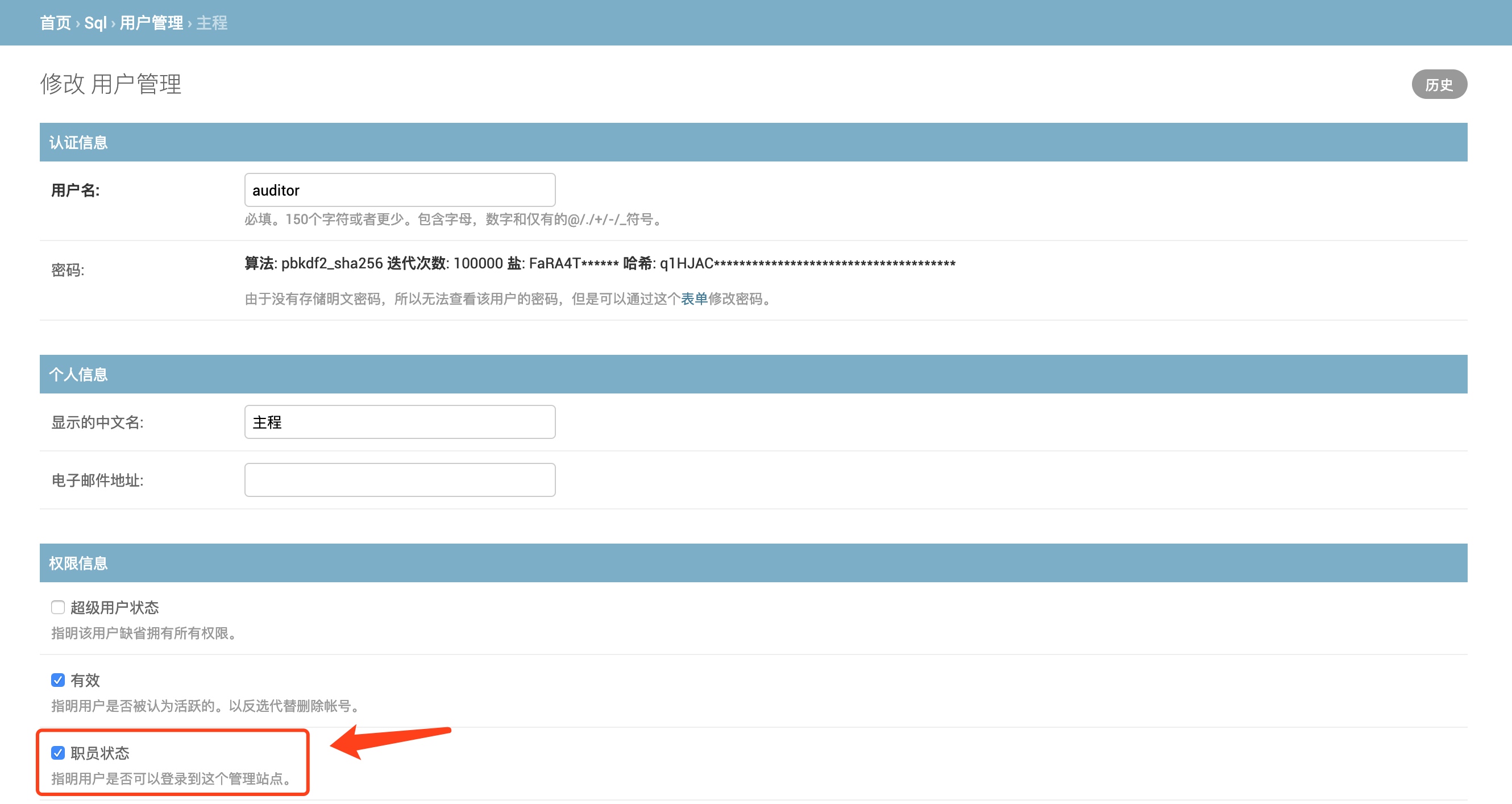Click the 认证信息 section header
The image size is (1512, 804).
78,143
